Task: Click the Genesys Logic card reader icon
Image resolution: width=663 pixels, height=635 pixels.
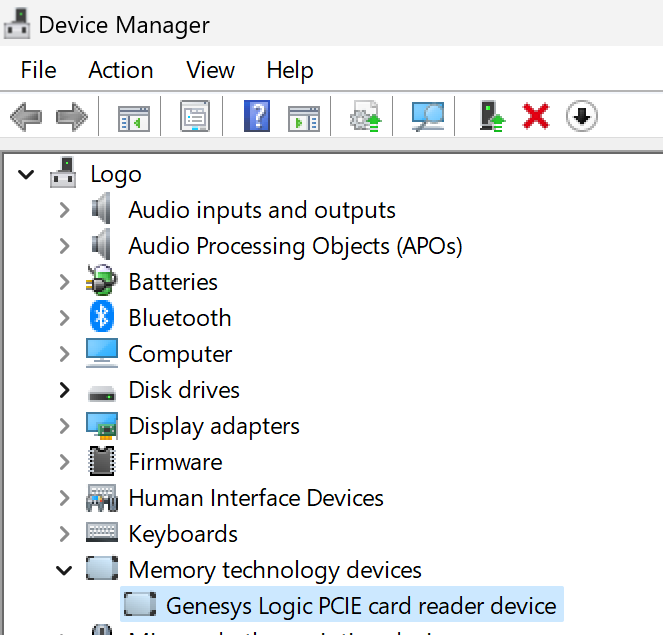Action: click(x=140, y=604)
